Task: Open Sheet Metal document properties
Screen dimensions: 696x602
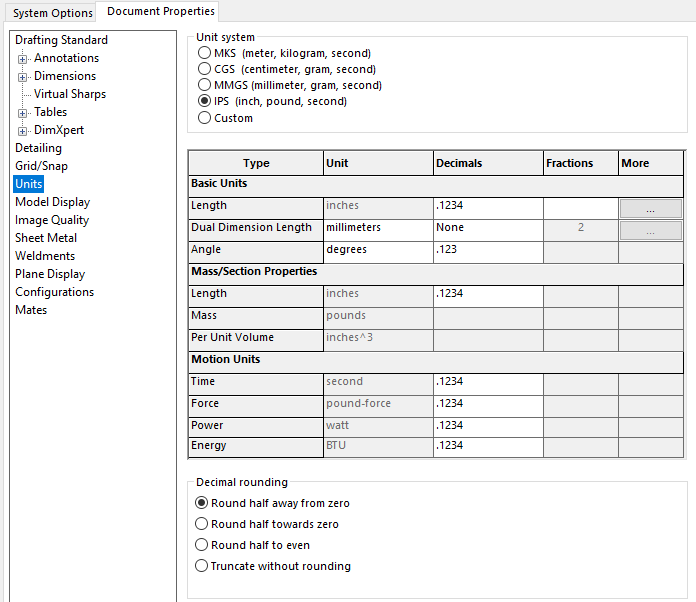Action: pos(46,238)
